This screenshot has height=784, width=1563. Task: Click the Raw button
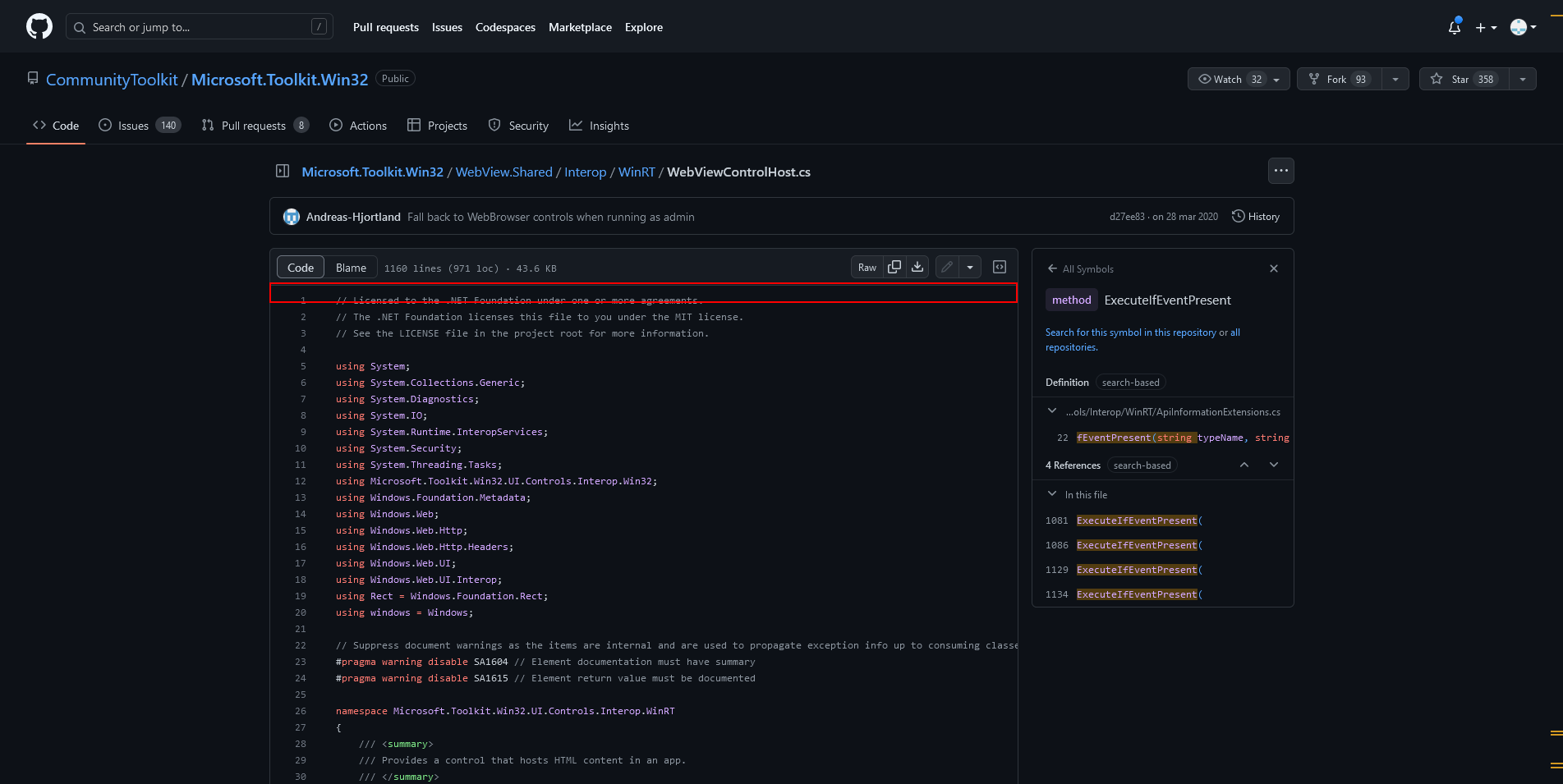point(867,267)
